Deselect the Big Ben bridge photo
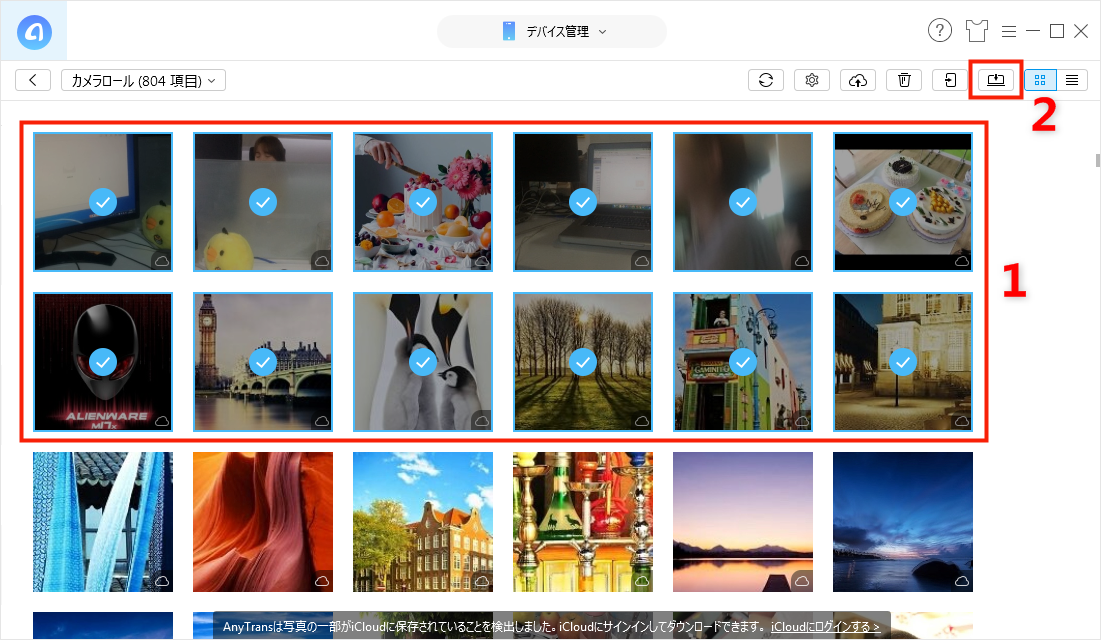The image size is (1101, 640). [263, 363]
